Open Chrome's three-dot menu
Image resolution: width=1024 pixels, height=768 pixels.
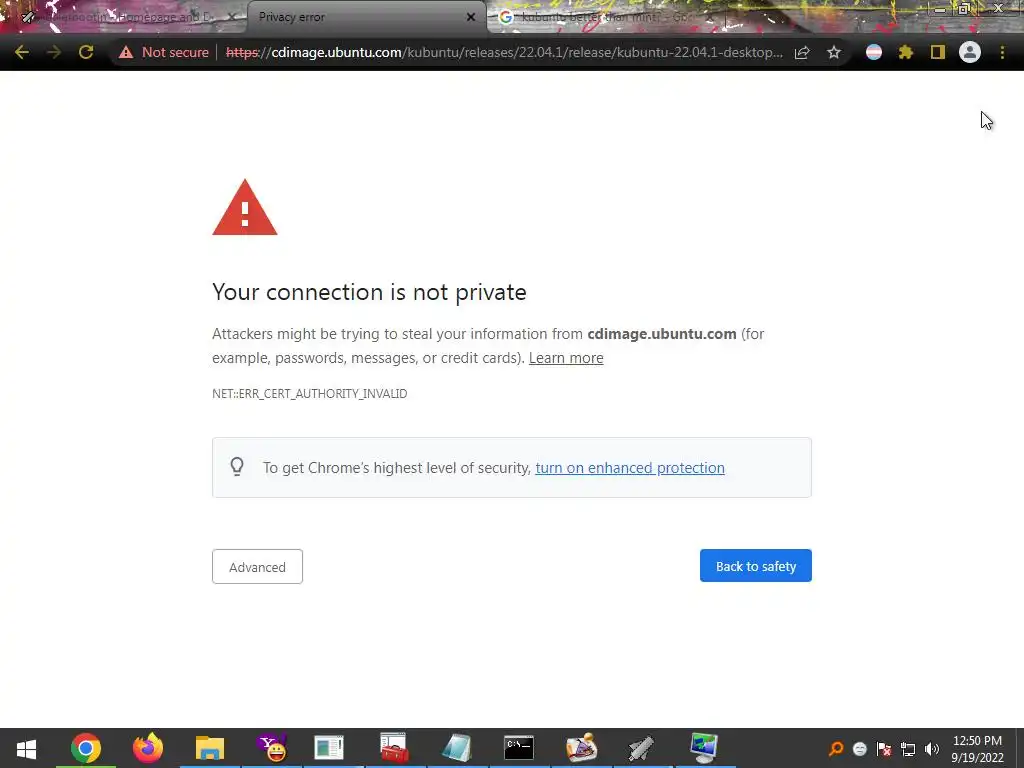click(x=1002, y=52)
